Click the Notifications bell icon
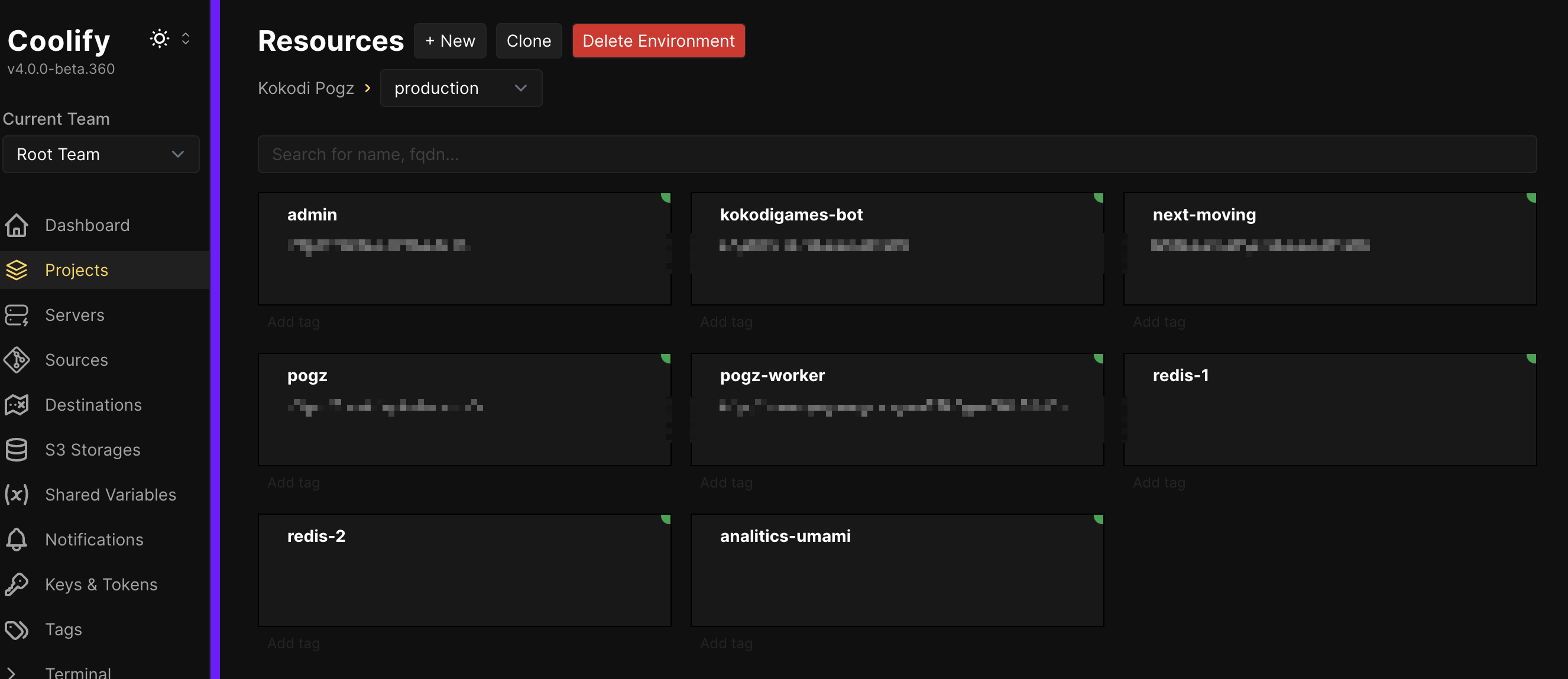 click(x=17, y=540)
